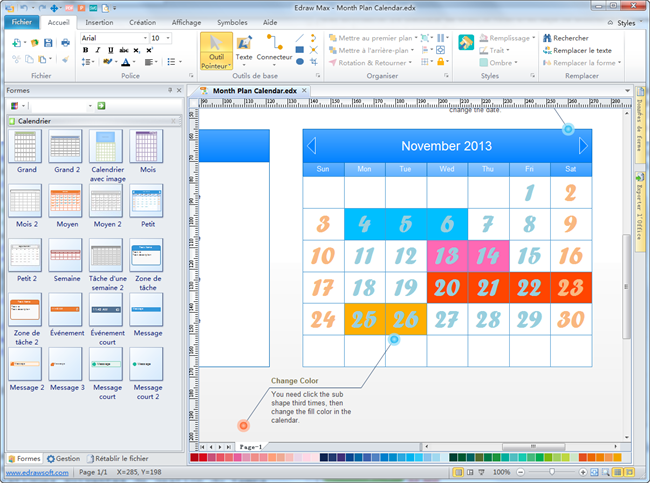Open www.edrawsoft.com link
The image size is (650, 483).
coord(37,472)
